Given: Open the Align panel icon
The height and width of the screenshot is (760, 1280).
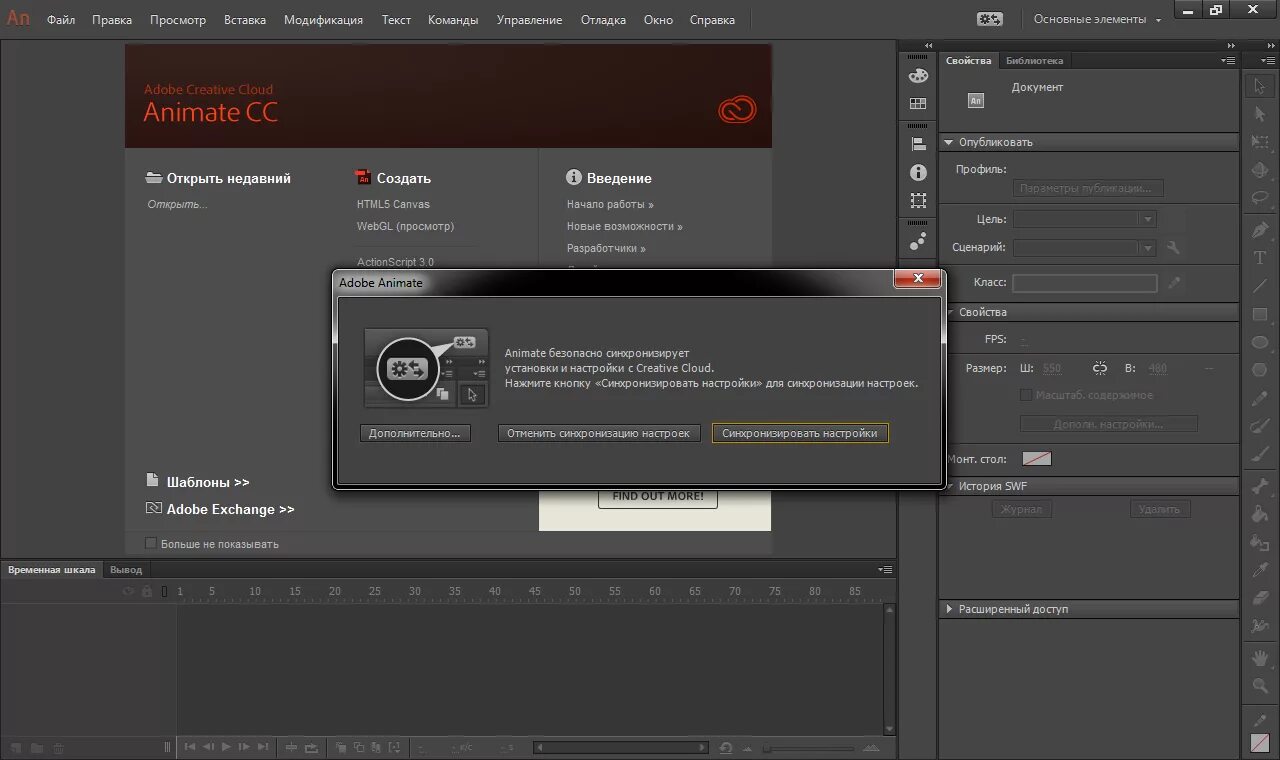Looking at the screenshot, I should click(x=917, y=141).
